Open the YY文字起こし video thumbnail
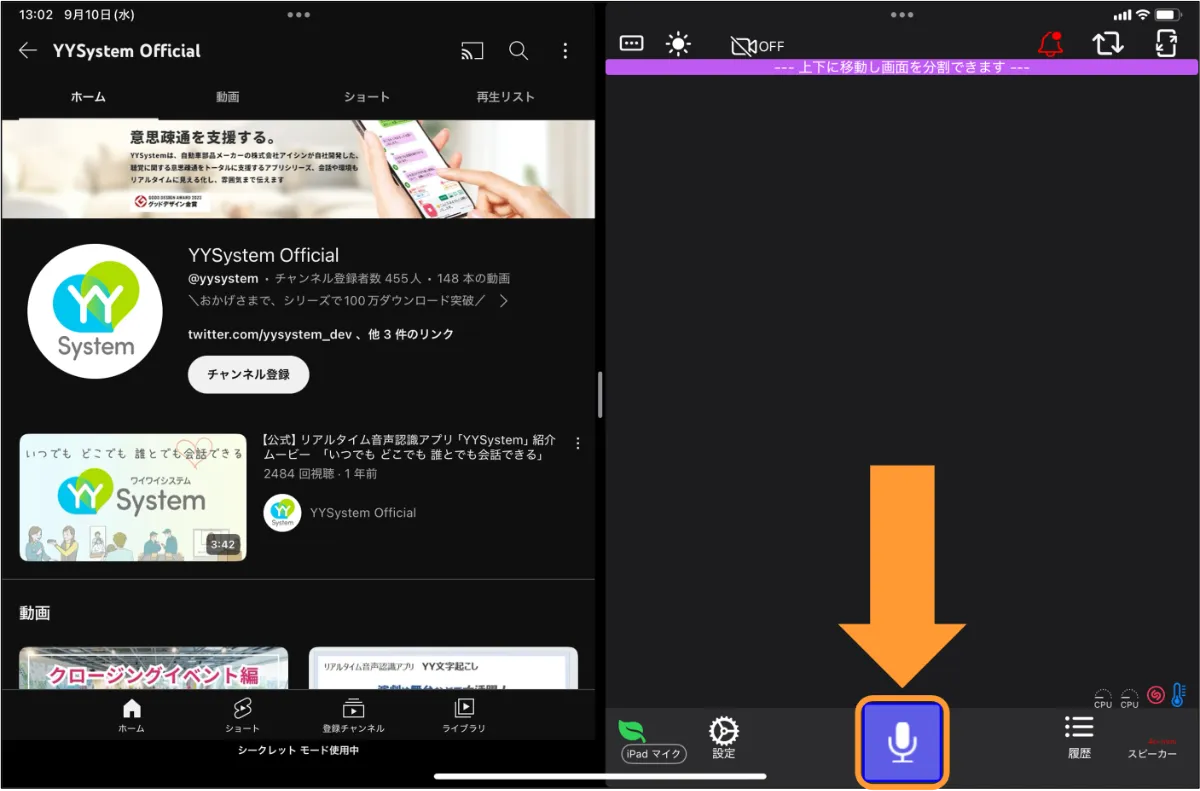 click(x=443, y=668)
